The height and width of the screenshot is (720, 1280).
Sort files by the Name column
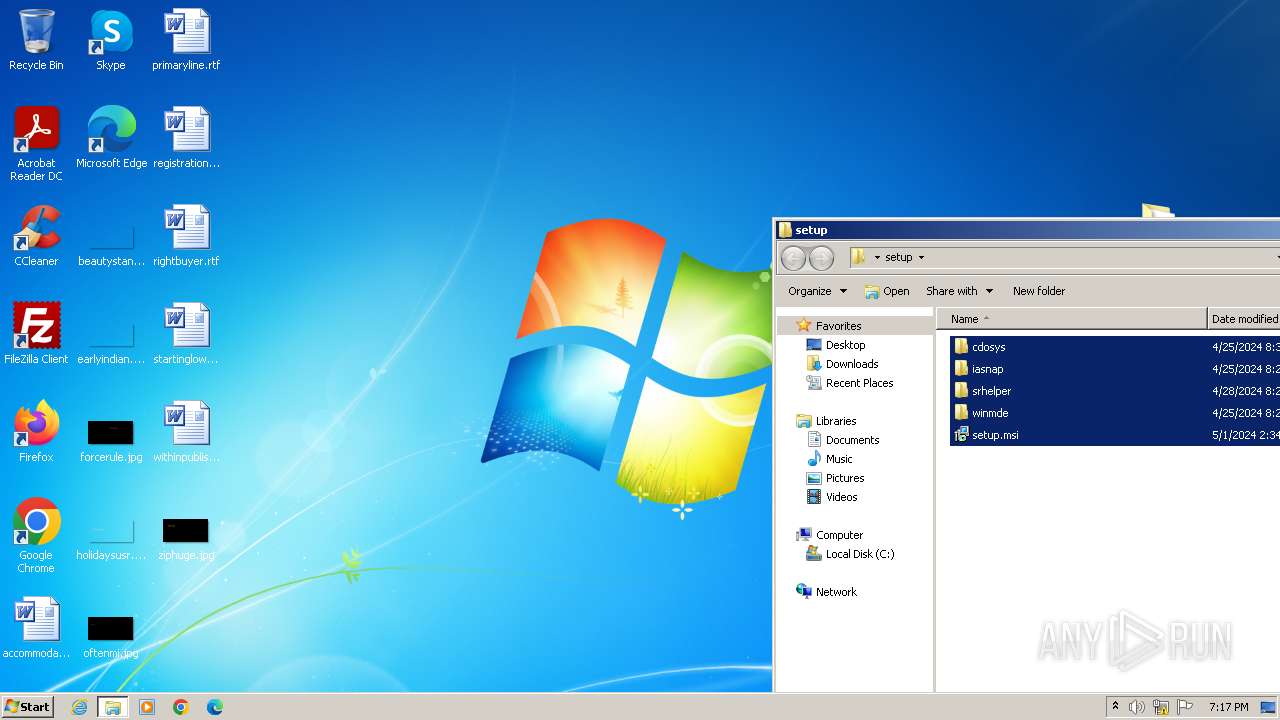click(1072, 319)
